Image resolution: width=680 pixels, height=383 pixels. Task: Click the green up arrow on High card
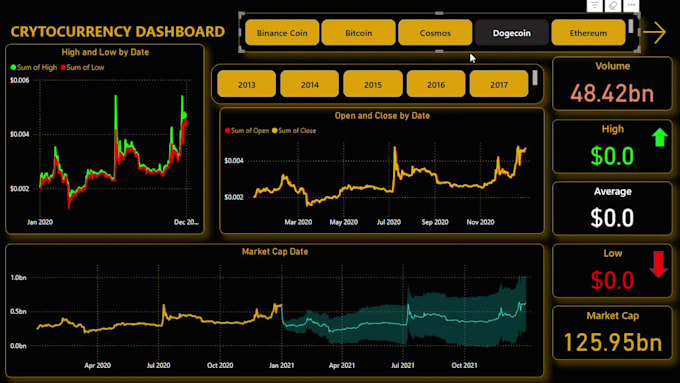660,137
